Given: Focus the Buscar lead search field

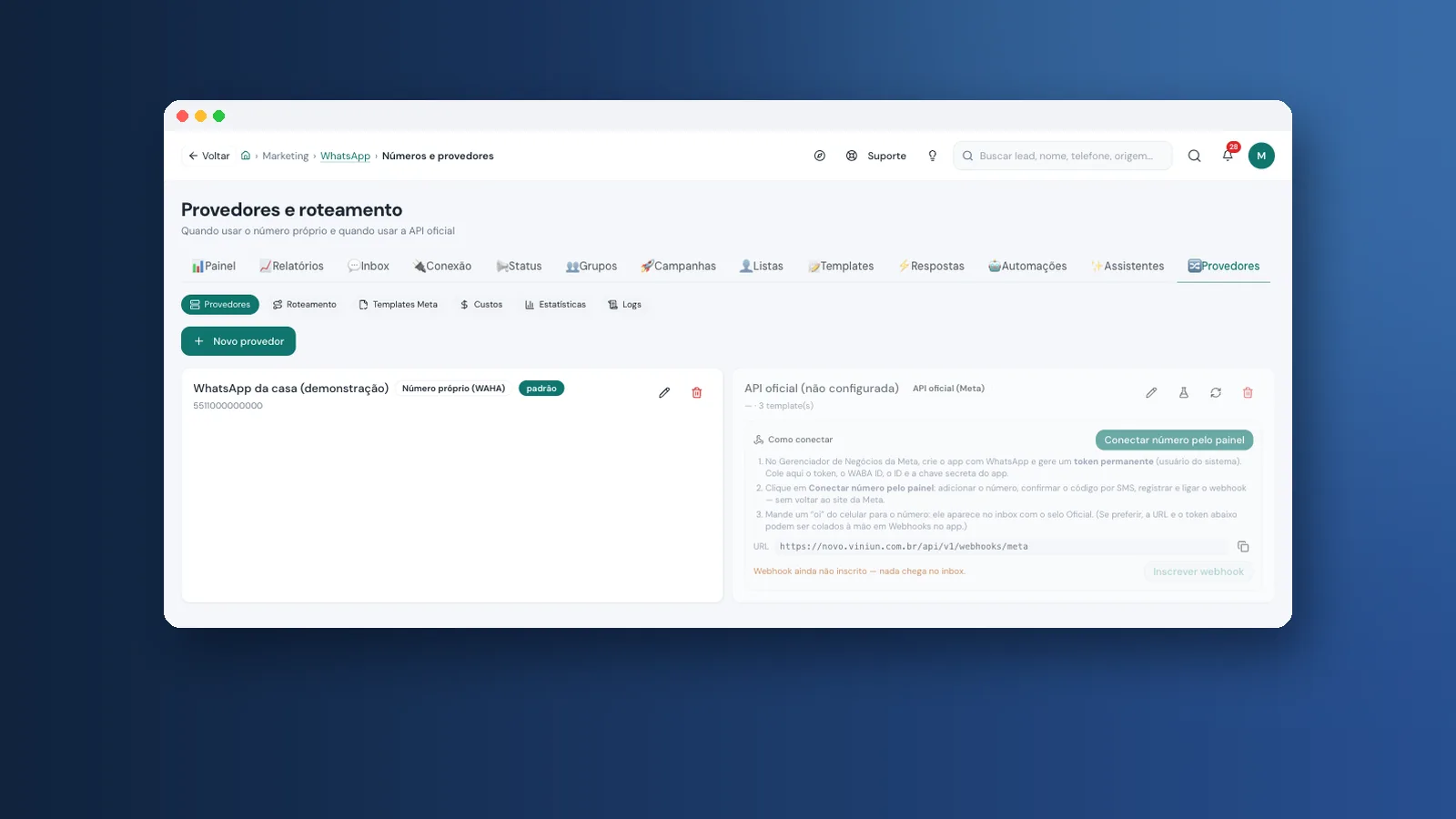Looking at the screenshot, I should pos(1063,156).
